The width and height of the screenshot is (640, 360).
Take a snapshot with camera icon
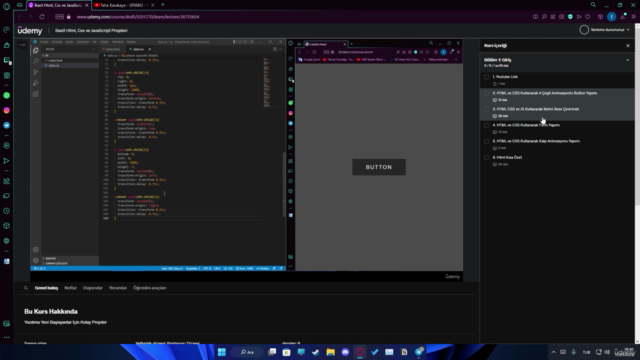coord(562,17)
